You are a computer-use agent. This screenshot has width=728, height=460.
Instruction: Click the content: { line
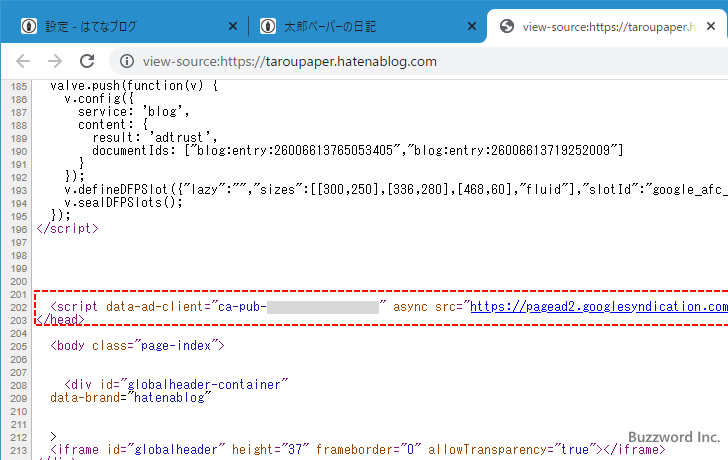coord(113,125)
